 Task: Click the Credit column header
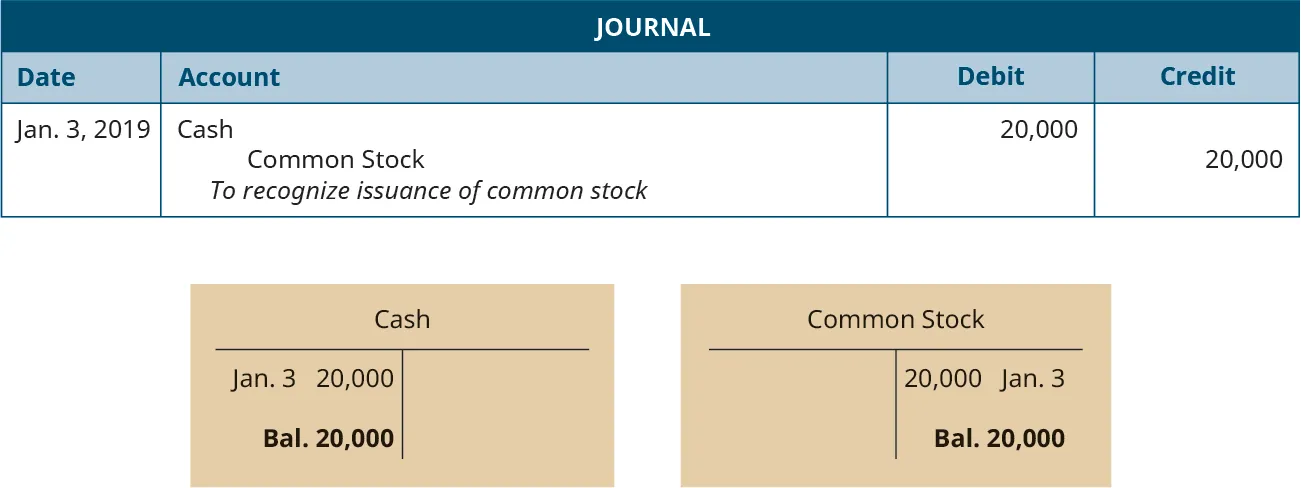point(1197,77)
